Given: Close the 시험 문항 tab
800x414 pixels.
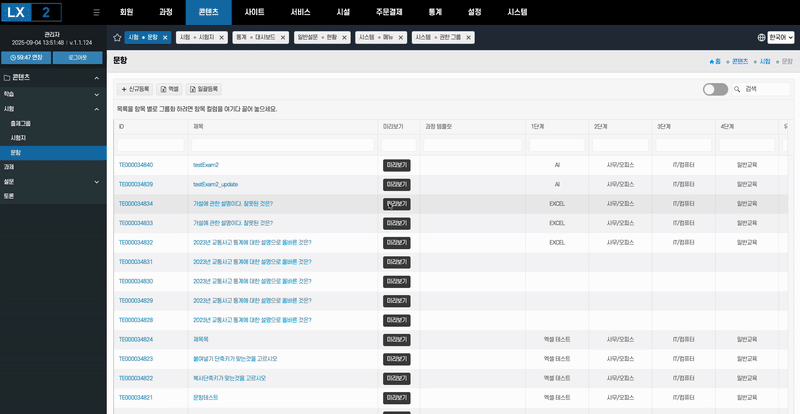Looking at the screenshot, I should [165, 36].
